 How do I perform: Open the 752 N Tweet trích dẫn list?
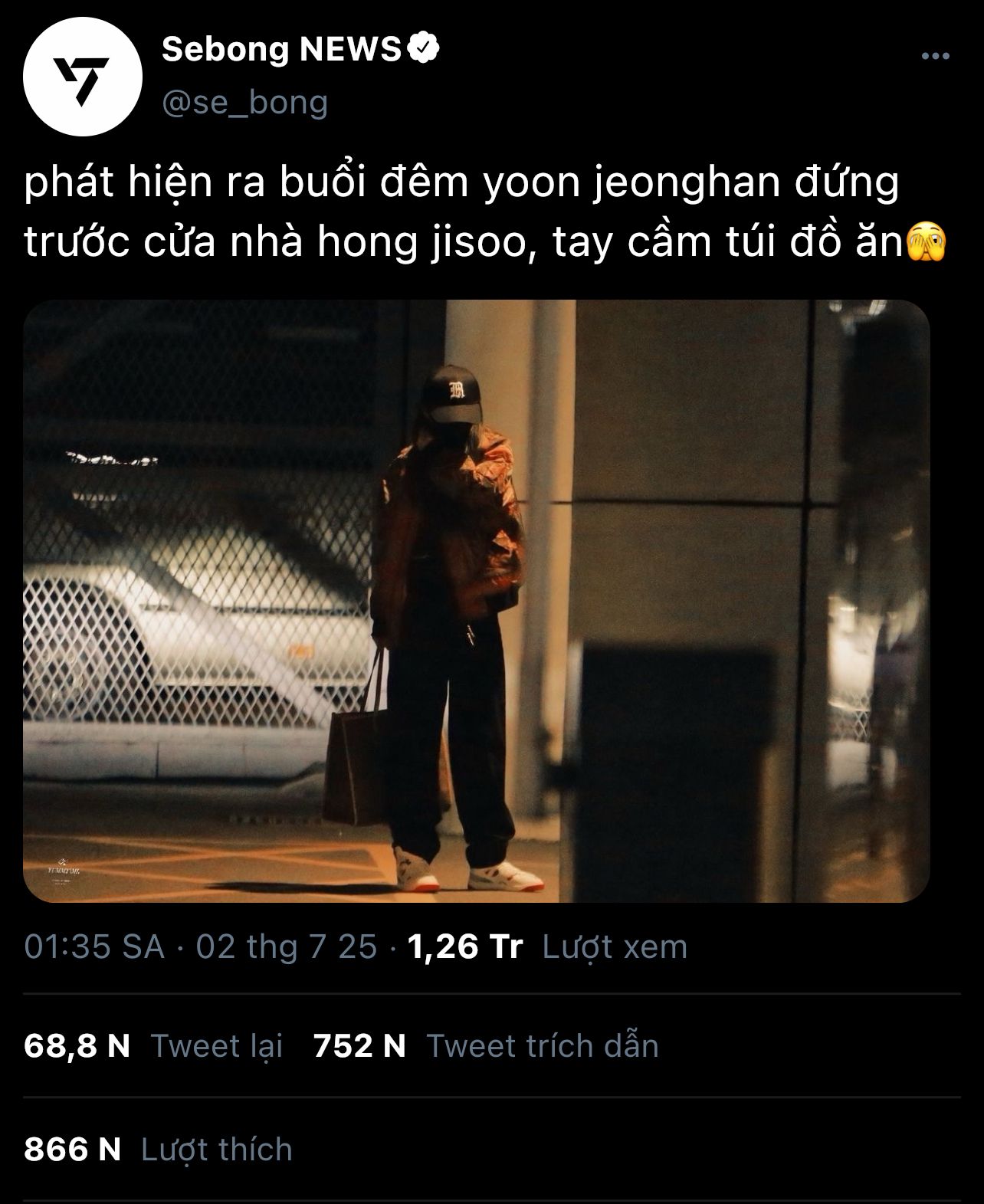point(486,1046)
